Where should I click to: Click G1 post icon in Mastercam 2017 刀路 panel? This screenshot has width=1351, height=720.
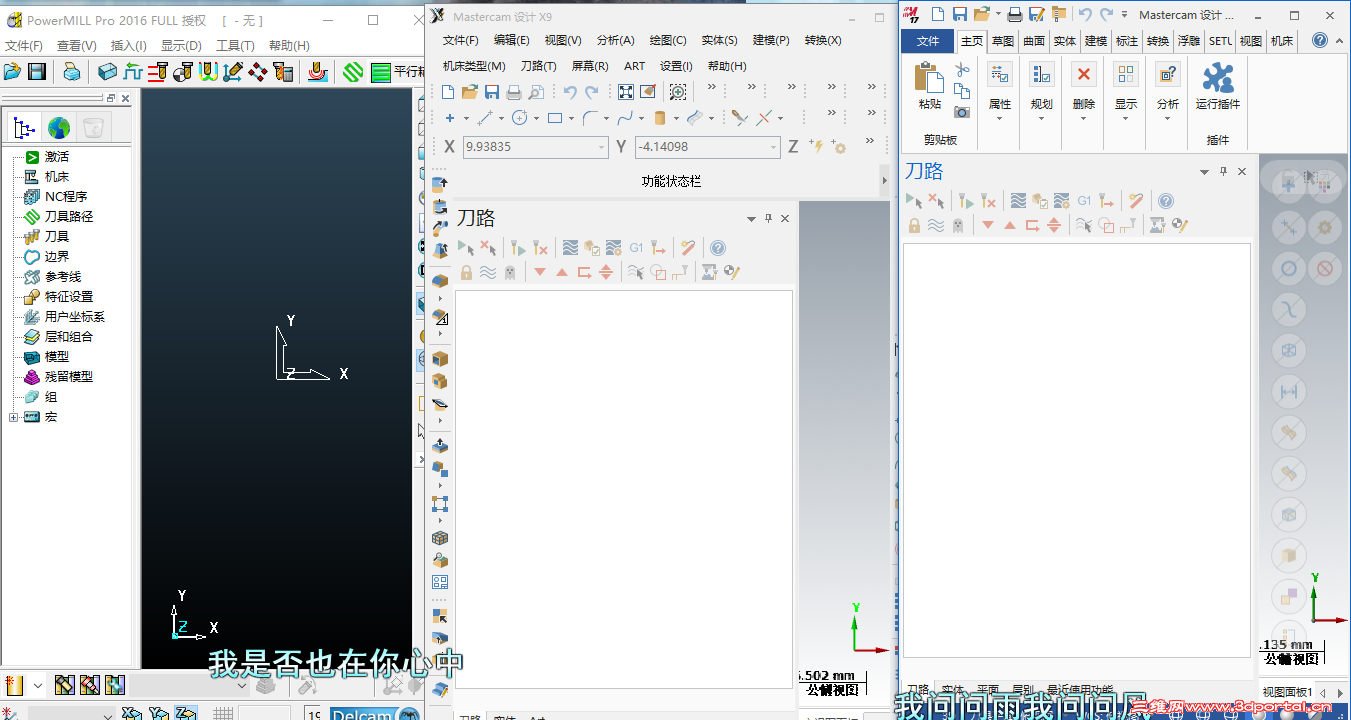(1084, 201)
